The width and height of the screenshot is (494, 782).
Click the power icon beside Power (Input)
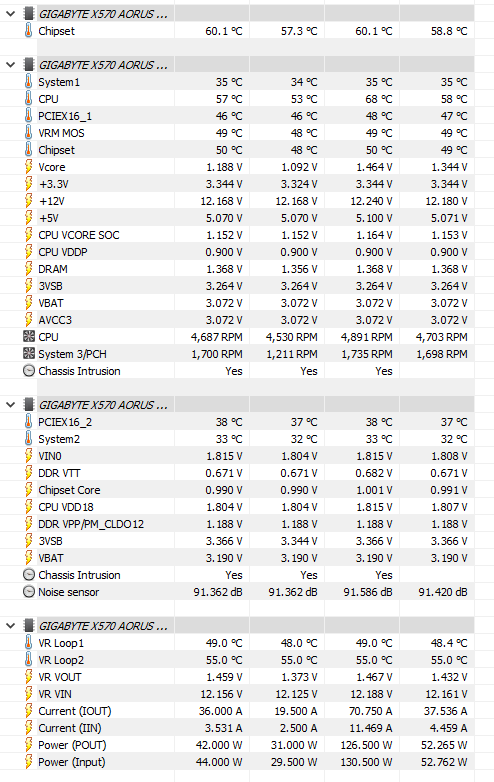(x=29, y=762)
